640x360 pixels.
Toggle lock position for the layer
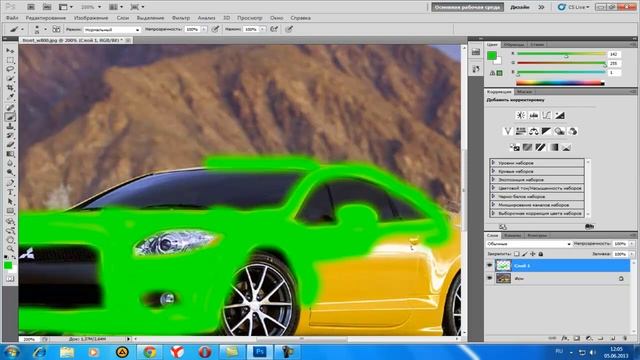point(533,254)
